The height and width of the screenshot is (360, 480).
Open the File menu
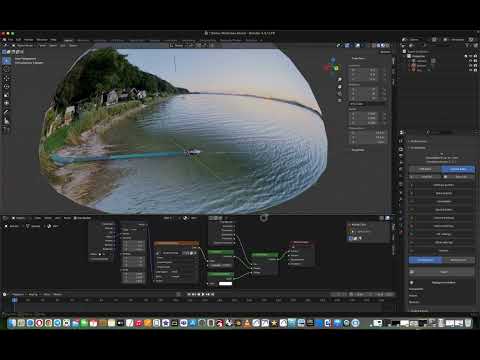(x=10, y=40)
